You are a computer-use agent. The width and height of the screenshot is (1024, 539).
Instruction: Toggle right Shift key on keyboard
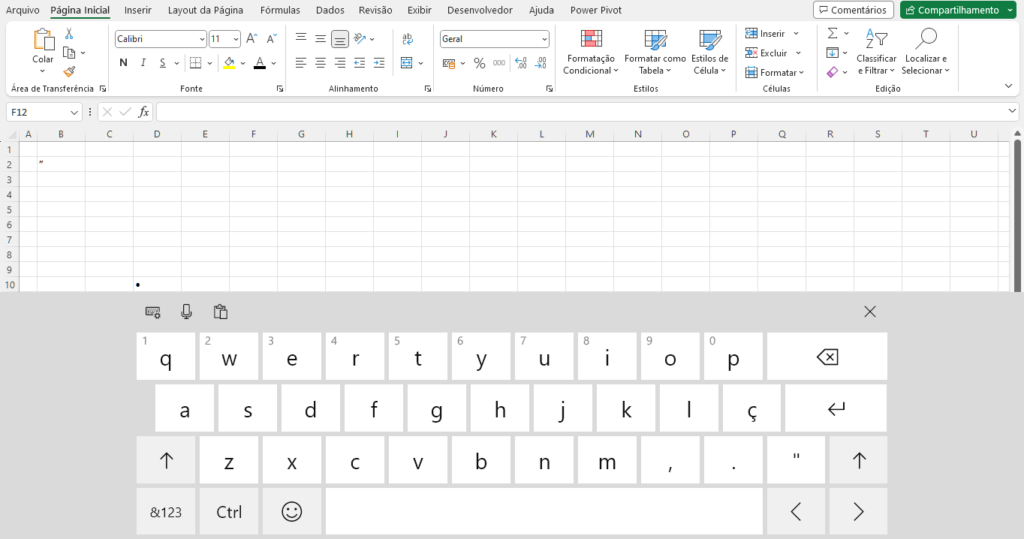pyautogui.click(x=858, y=461)
